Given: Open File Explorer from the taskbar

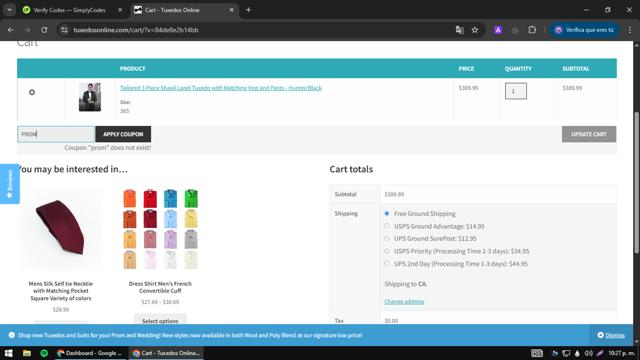Looking at the screenshot, I should (x=27, y=353).
